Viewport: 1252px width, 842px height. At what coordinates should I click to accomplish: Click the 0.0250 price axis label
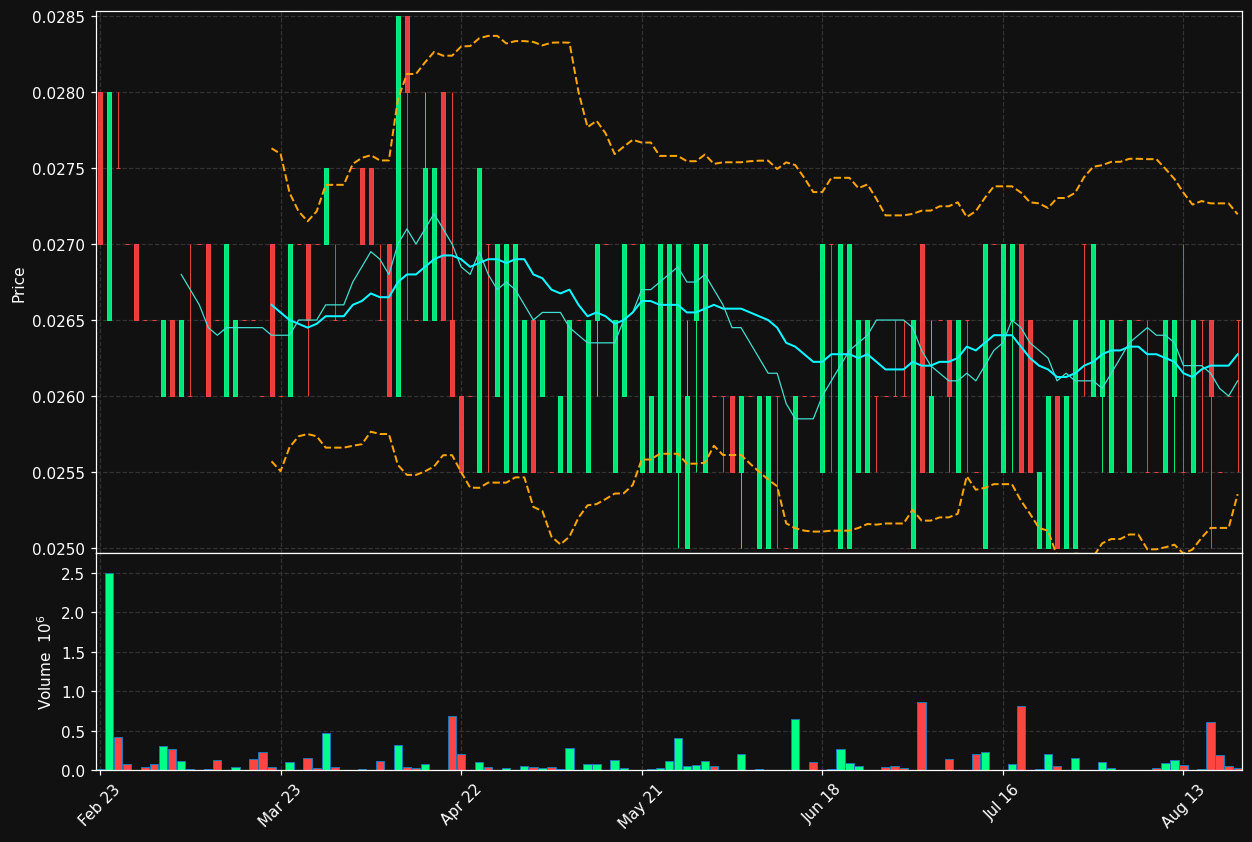coord(60,549)
